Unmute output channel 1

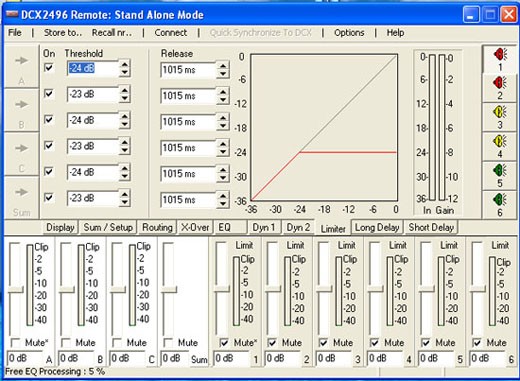click(x=224, y=342)
